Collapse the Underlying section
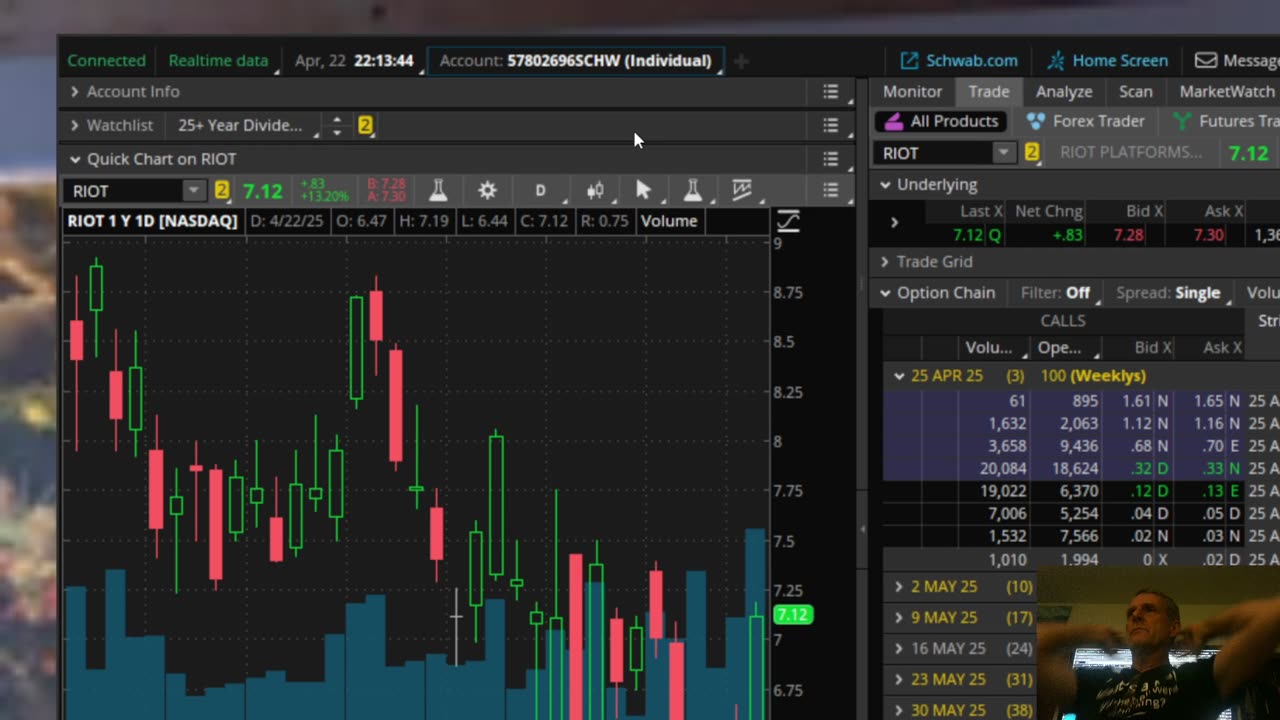The height and width of the screenshot is (720, 1280). (x=885, y=185)
